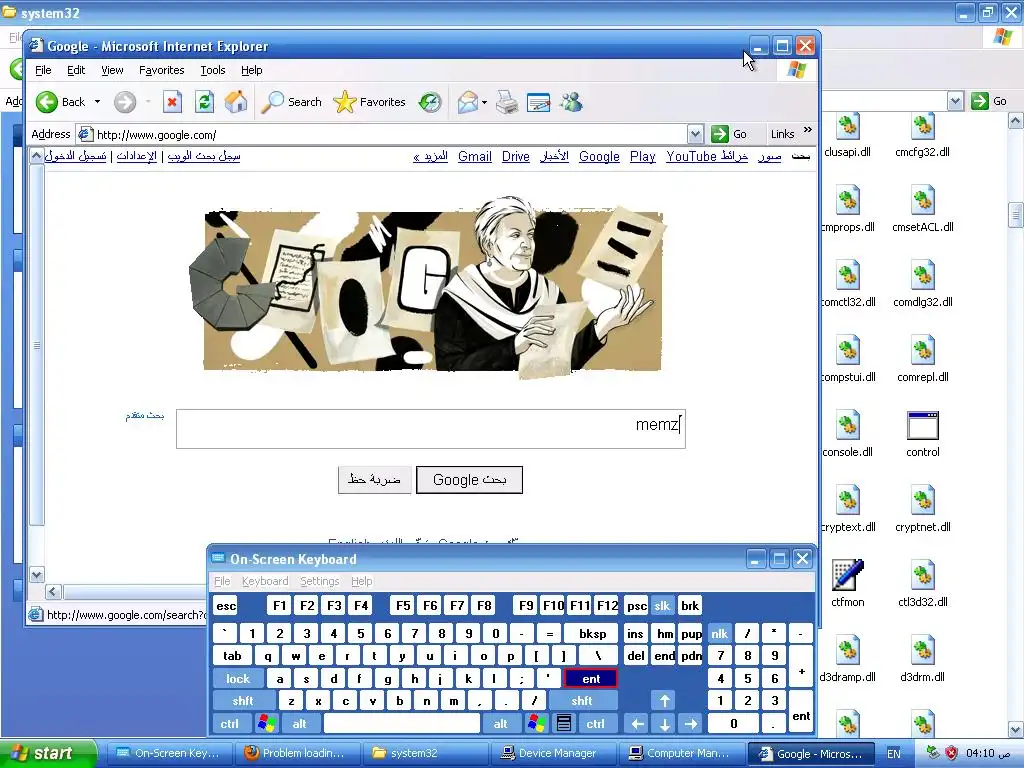Open the Keyboard menu in On-Screen Keyboard
This screenshot has width=1024, height=768.
[264, 581]
